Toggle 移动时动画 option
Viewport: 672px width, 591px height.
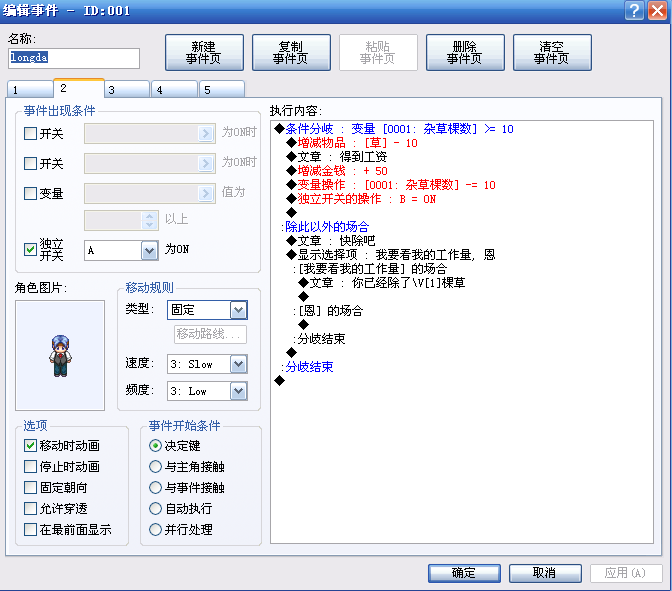(30, 446)
